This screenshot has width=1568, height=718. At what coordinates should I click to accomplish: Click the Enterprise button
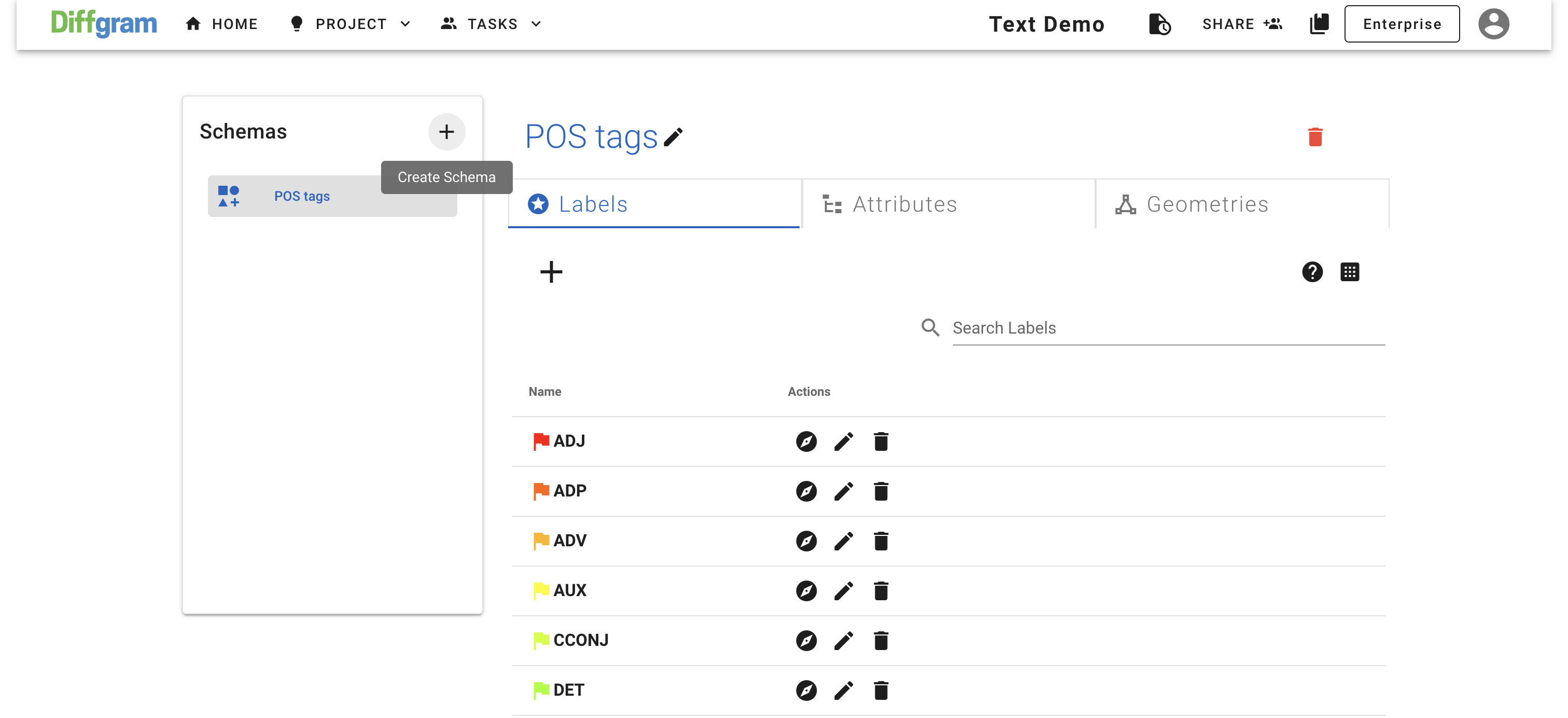click(x=1401, y=24)
